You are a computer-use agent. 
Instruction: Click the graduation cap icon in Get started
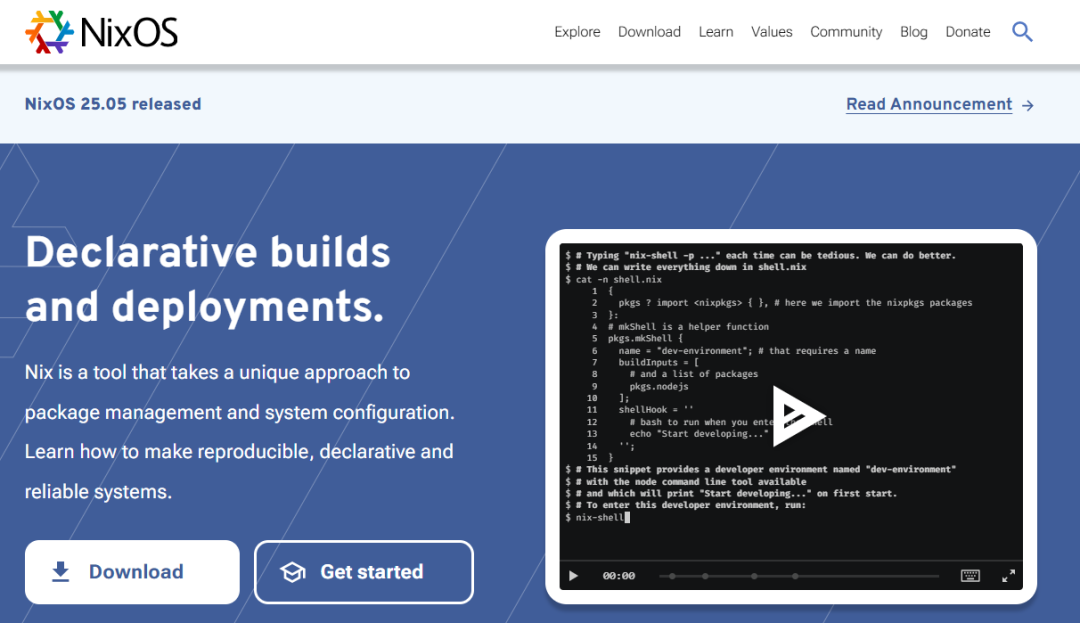coord(293,572)
